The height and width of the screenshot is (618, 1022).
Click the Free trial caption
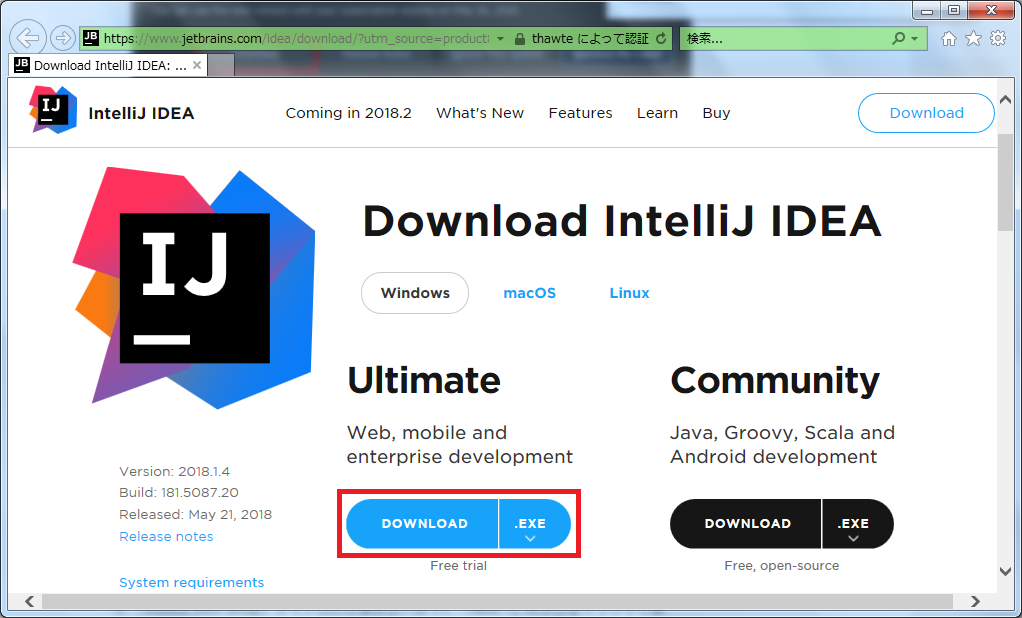(458, 566)
